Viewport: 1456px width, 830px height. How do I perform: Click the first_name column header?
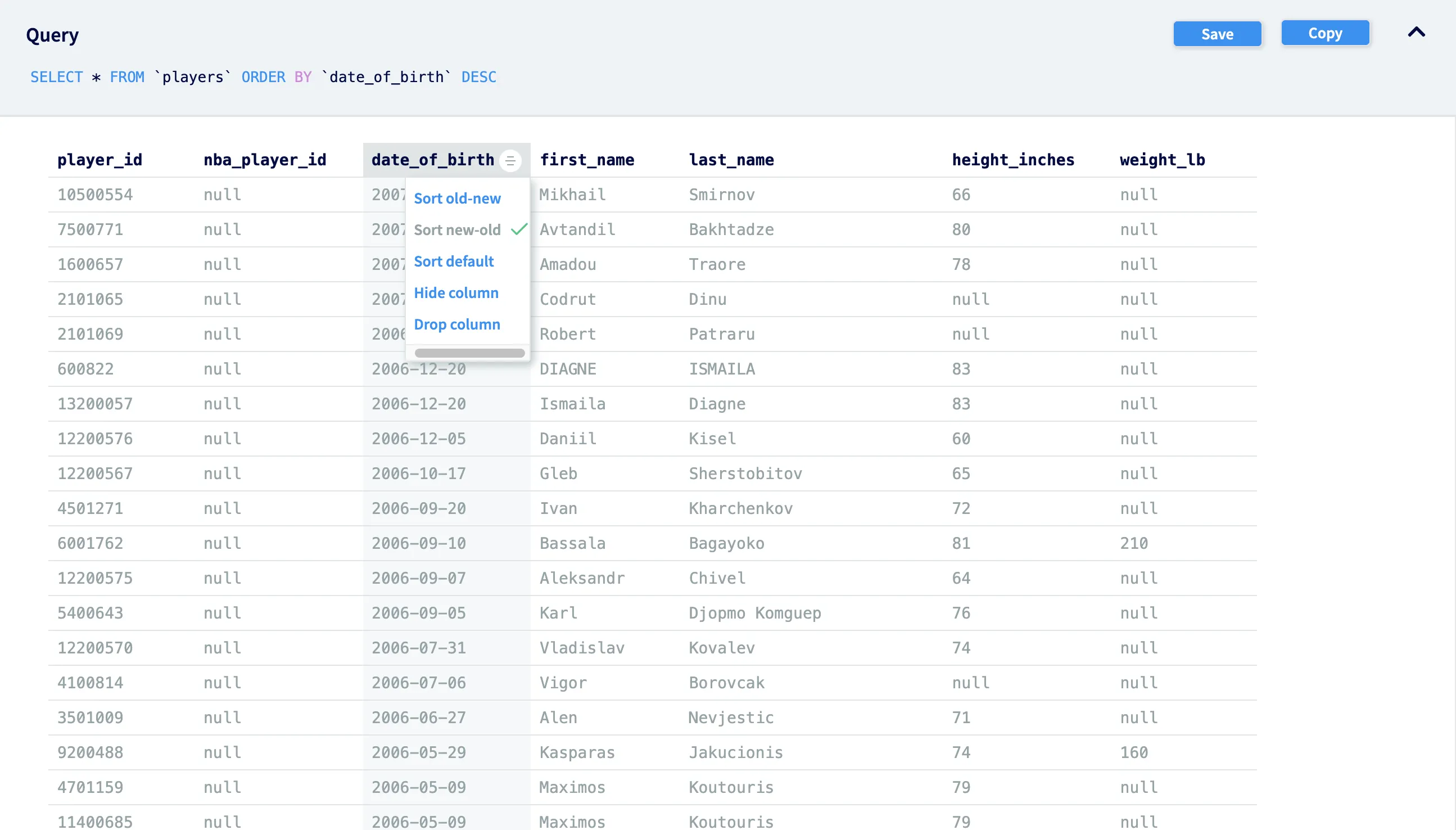click(586, 160)
